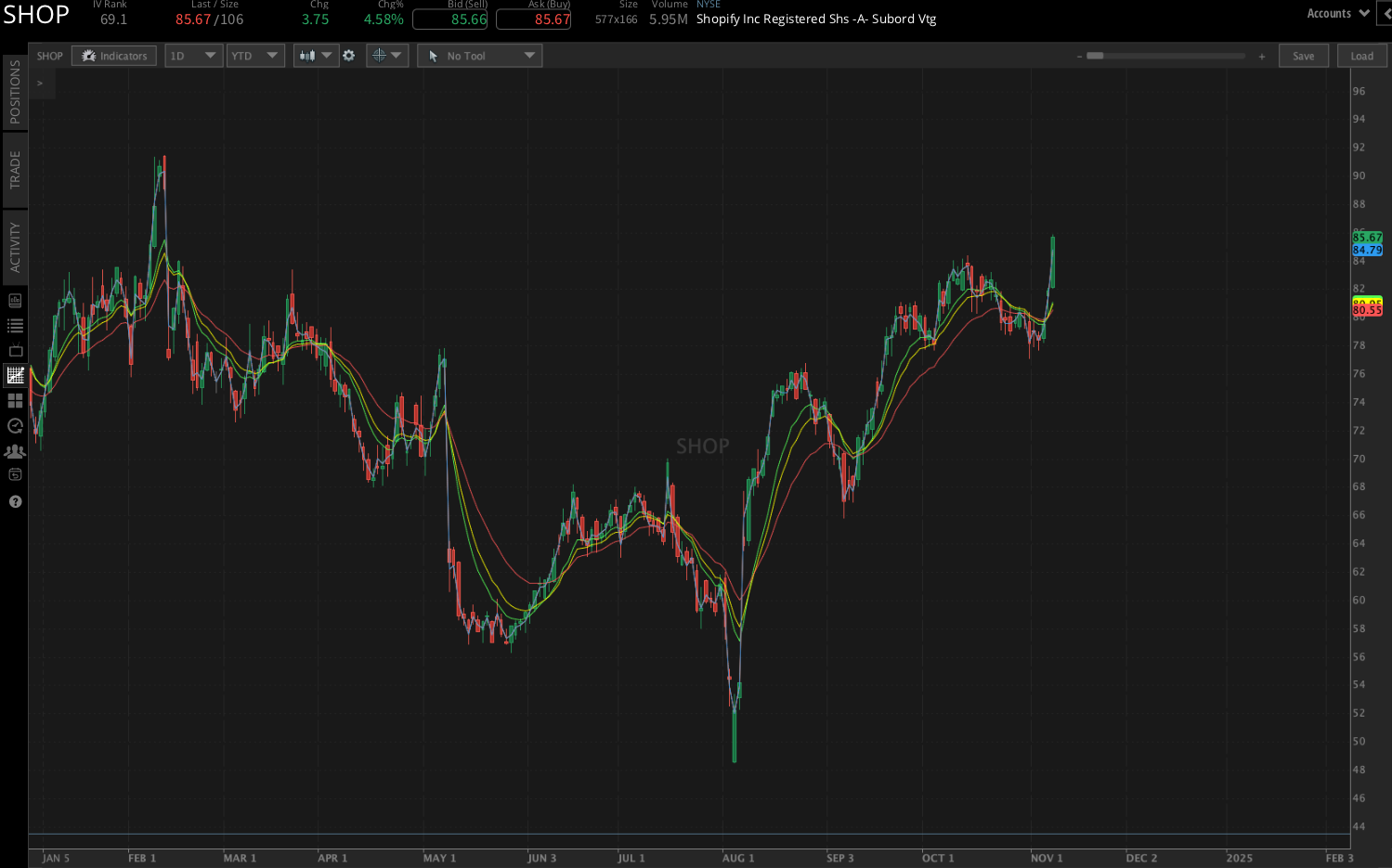Select the chart grid sidebar icon
This screenshot has height=868, width=1392.
click(15, 375)
